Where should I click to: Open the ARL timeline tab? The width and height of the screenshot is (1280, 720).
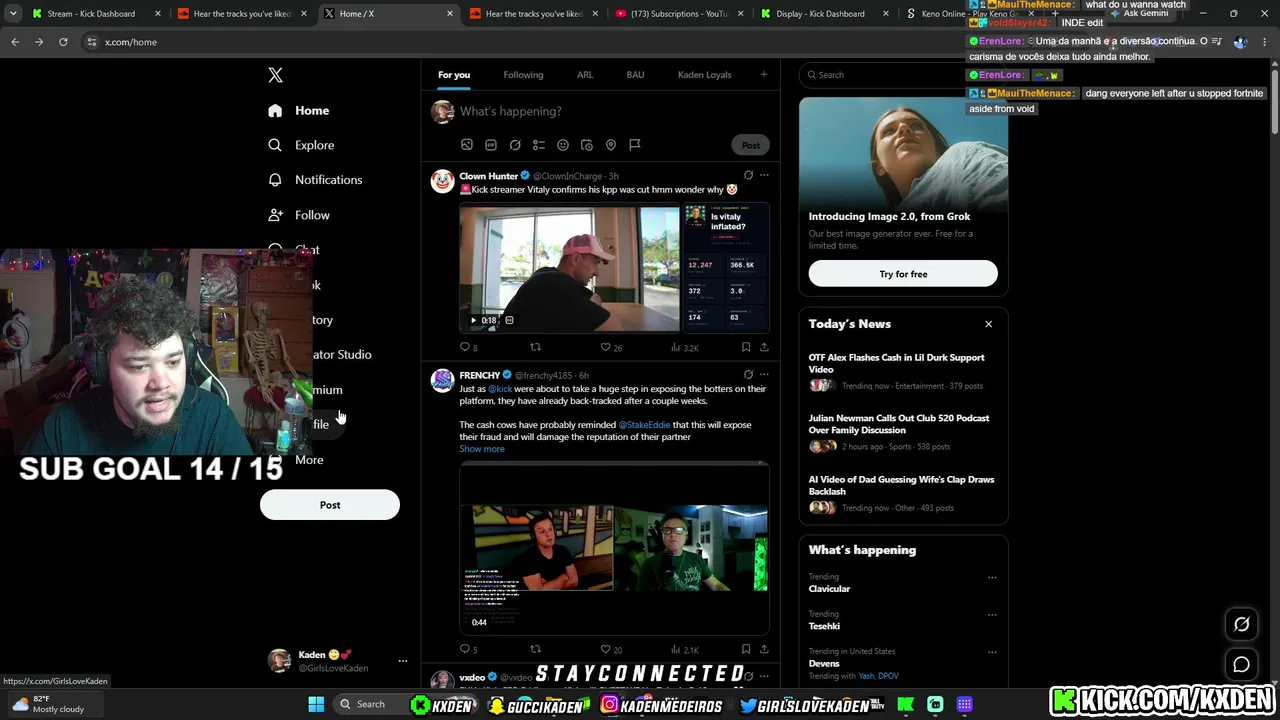point(585,75)
